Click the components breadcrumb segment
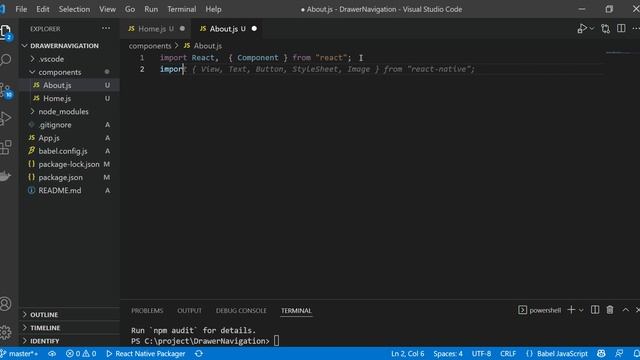Viewport: 640px width, 360px height. (150, 46)
